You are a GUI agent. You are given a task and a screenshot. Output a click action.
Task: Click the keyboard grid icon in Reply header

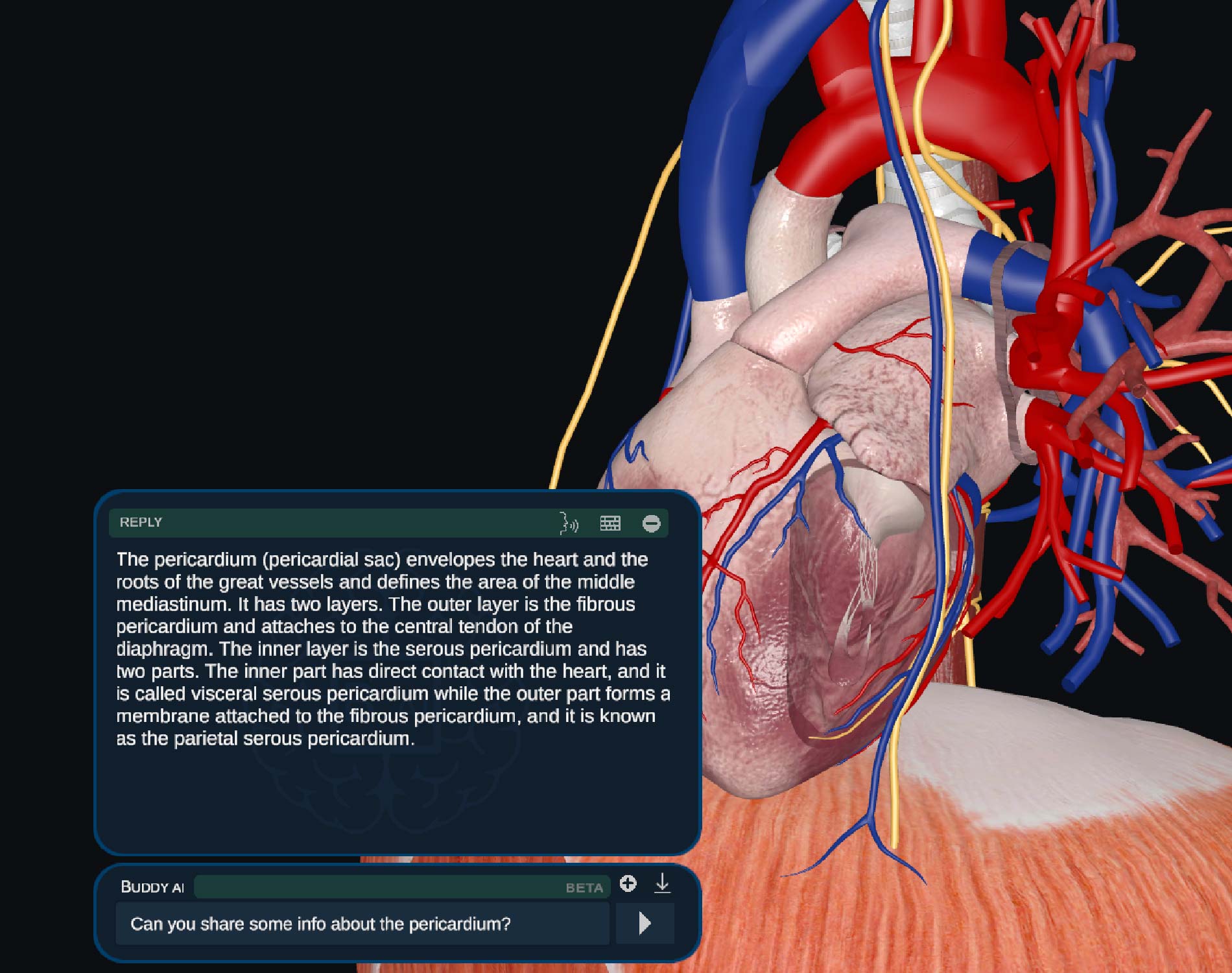(x=610, y=523)
